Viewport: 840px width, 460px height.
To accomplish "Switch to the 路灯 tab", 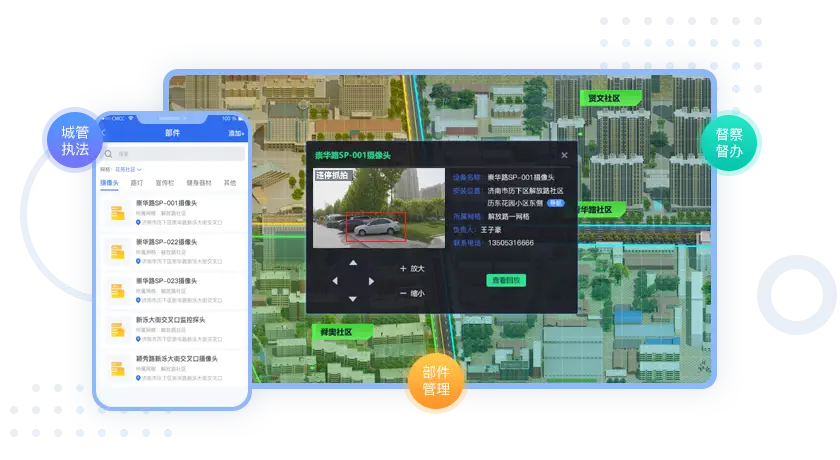I will [x=137, y=183].
